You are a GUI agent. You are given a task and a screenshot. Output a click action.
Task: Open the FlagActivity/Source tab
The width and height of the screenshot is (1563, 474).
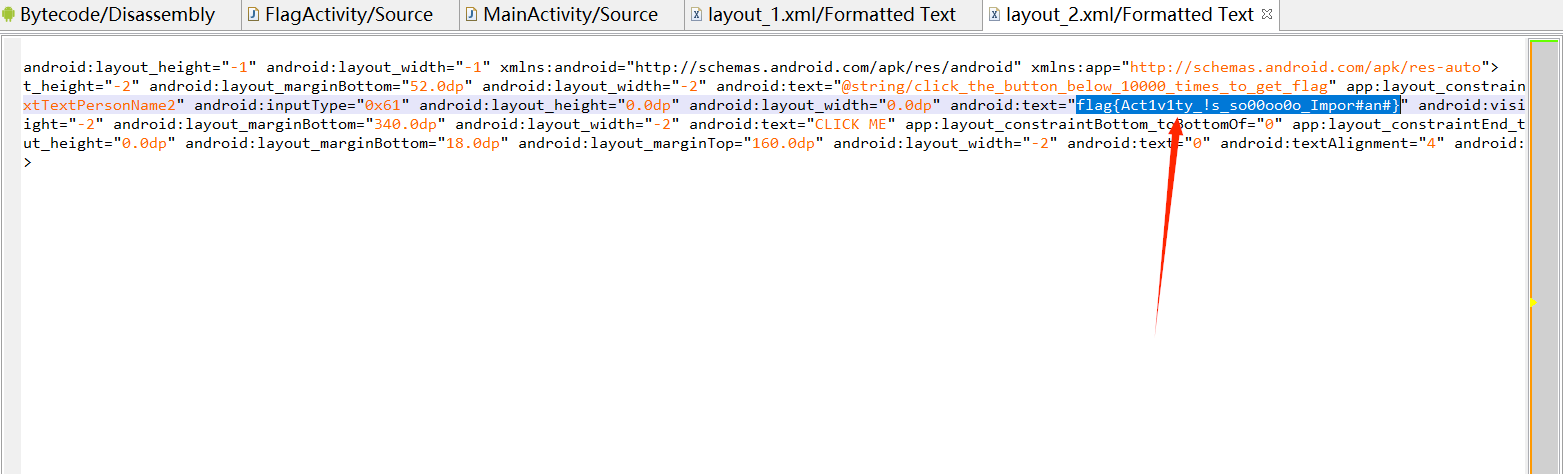click(348, 15)
